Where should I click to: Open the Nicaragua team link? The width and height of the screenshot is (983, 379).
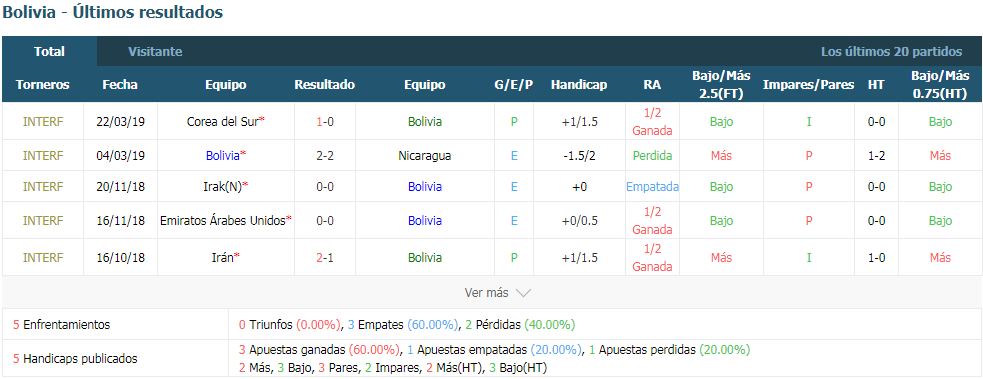point(424,155)
